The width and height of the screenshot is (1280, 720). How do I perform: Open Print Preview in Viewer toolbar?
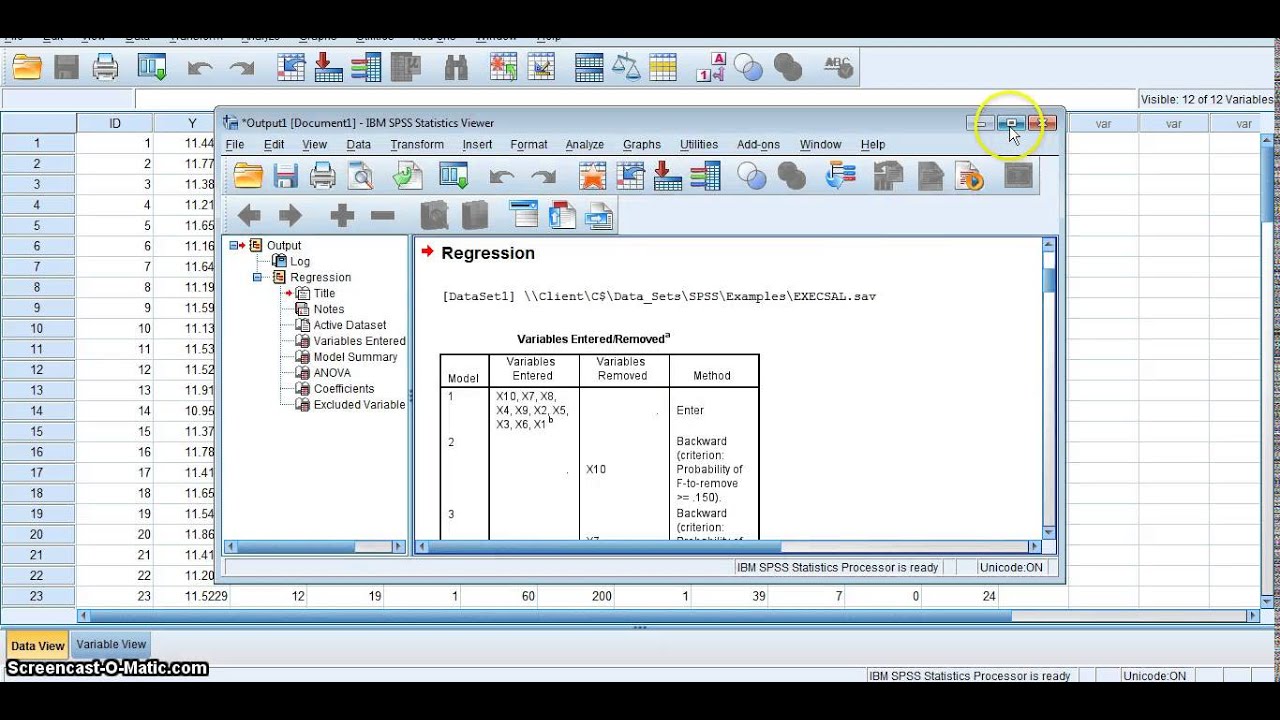pyautogui.click(x=360, y=176)
